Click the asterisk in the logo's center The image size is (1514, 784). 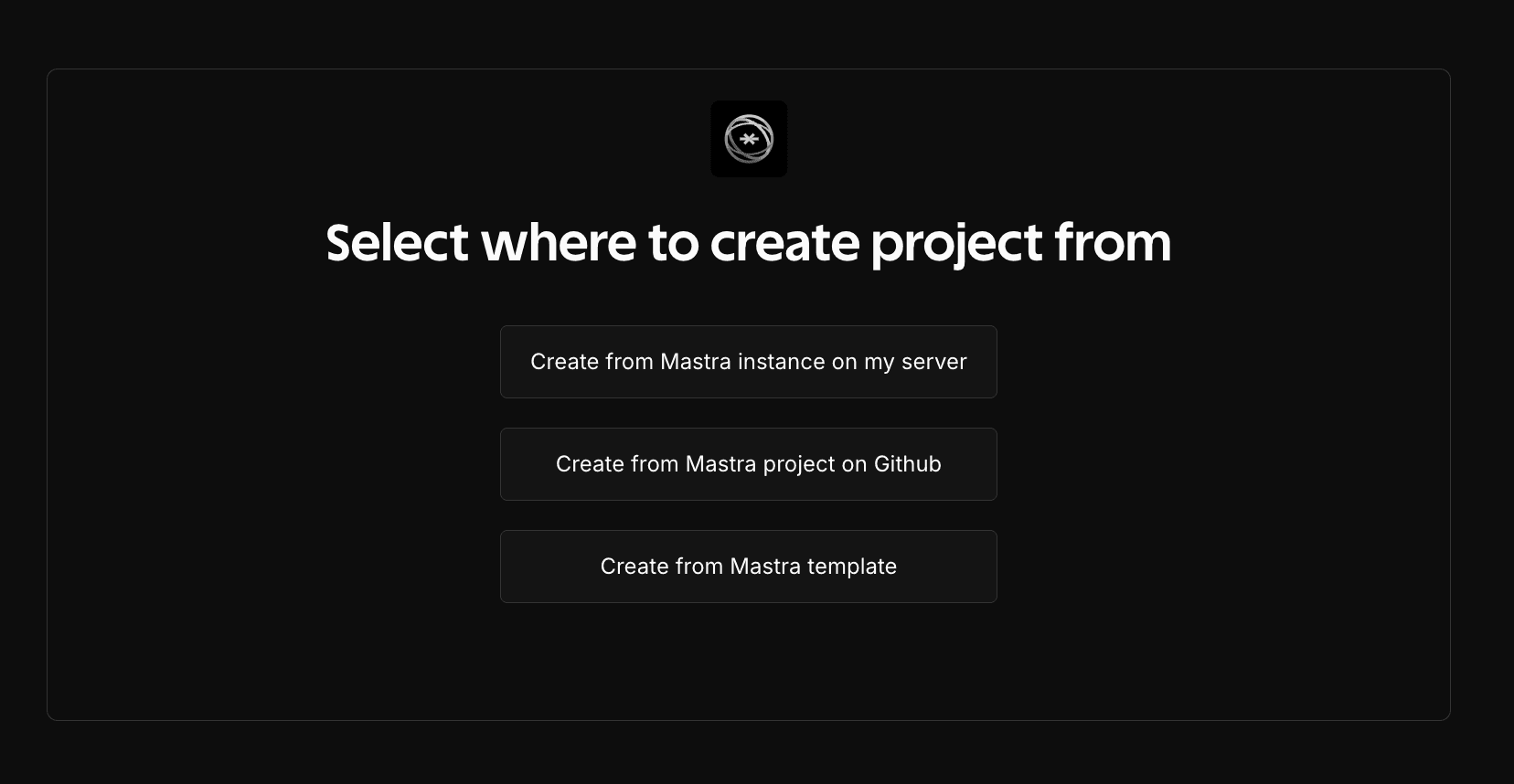[749, 139]
